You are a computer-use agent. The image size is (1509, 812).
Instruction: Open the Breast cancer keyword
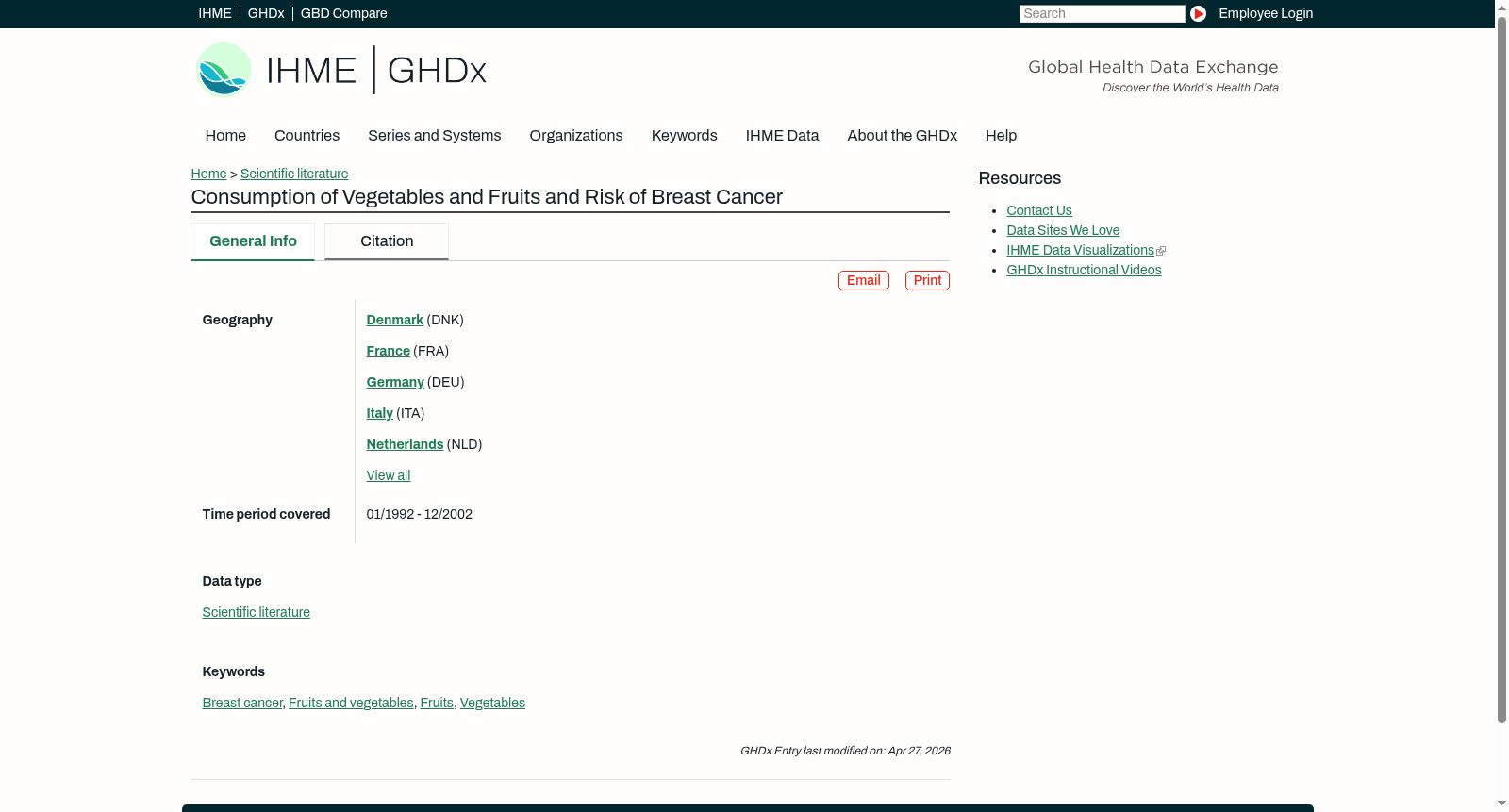242,703
